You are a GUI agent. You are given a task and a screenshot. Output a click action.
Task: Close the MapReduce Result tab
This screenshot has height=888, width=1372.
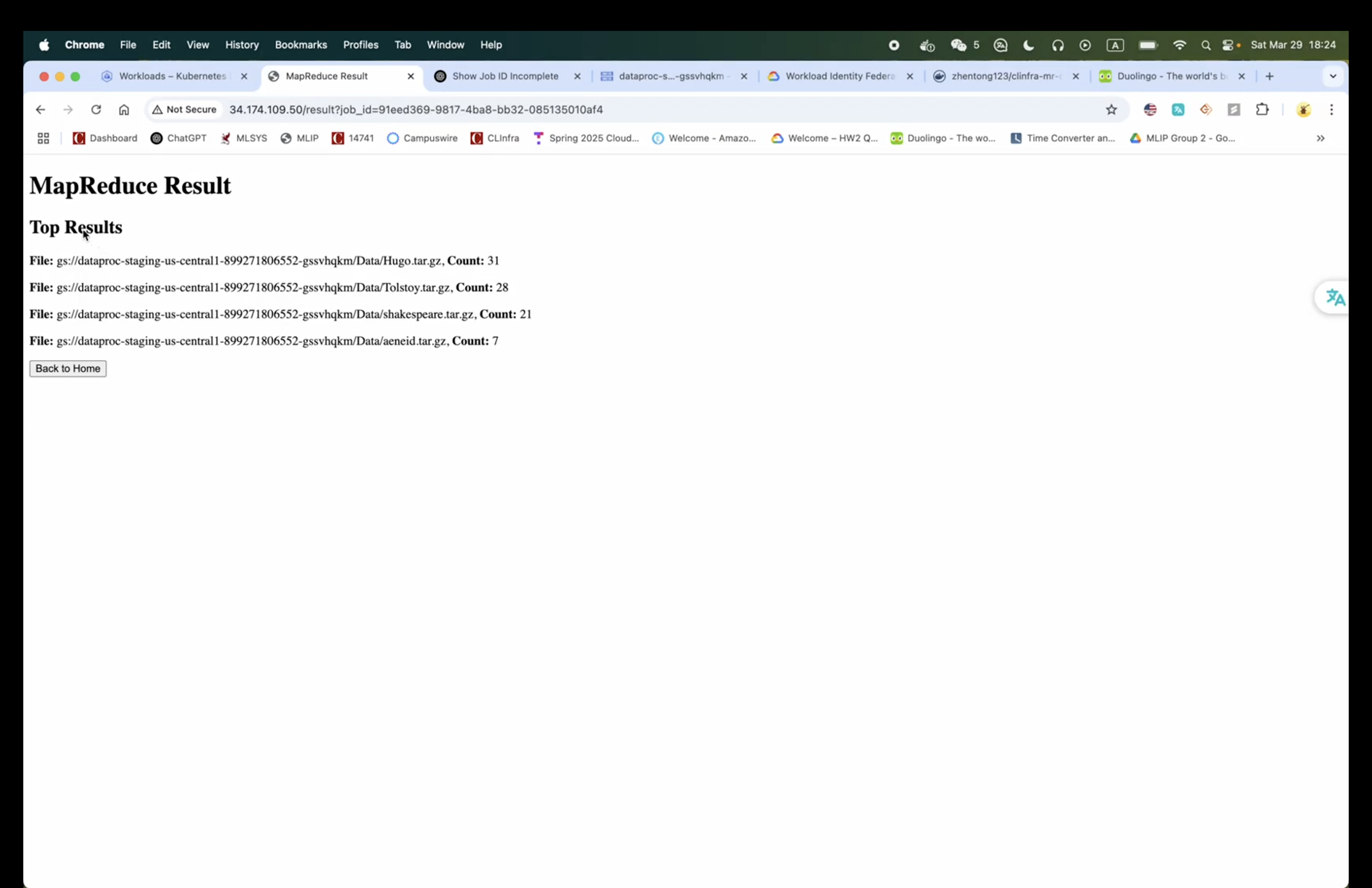pyautogui.click(x=411, y=76)
